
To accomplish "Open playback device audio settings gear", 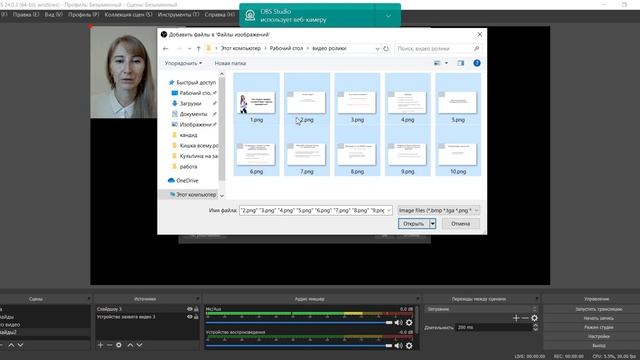I will pyautogui.click(x=409, y=346).
